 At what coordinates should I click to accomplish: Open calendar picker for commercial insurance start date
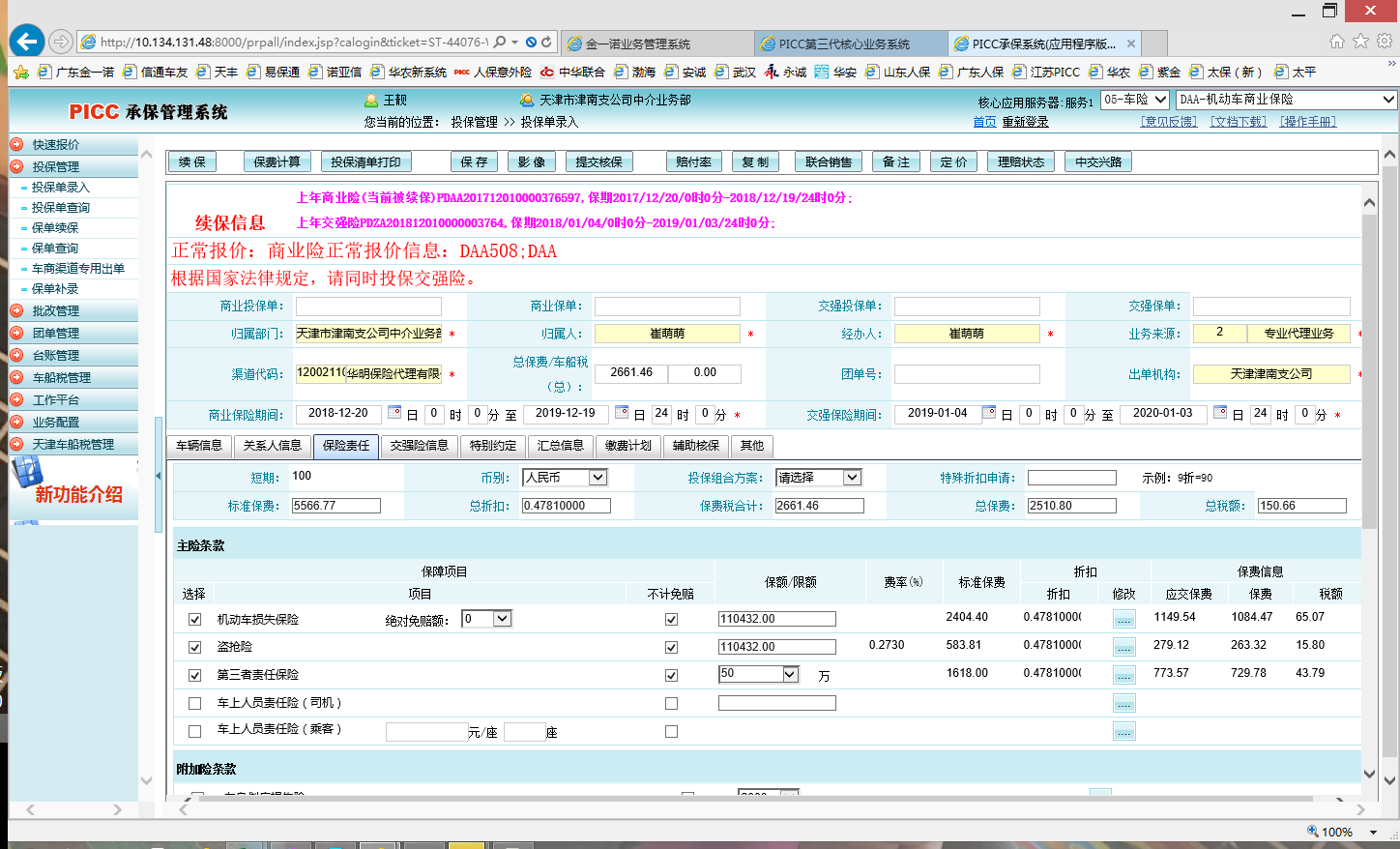(x=394, y=413)
